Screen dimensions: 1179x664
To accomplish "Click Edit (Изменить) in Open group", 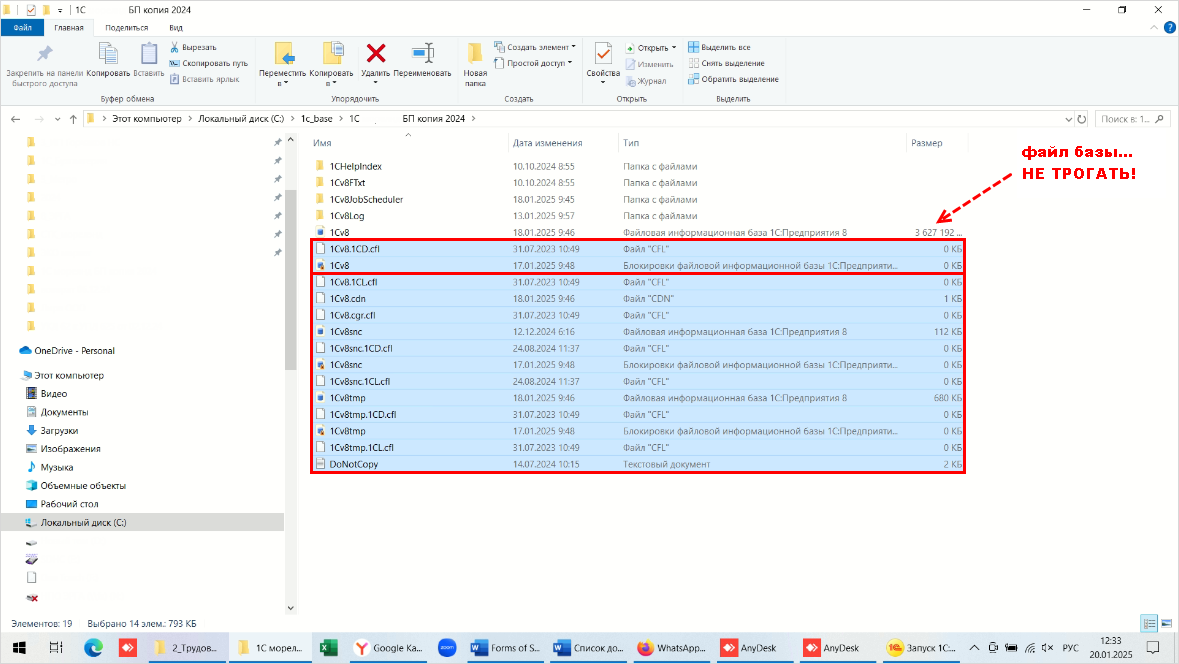I will (649, 64).
